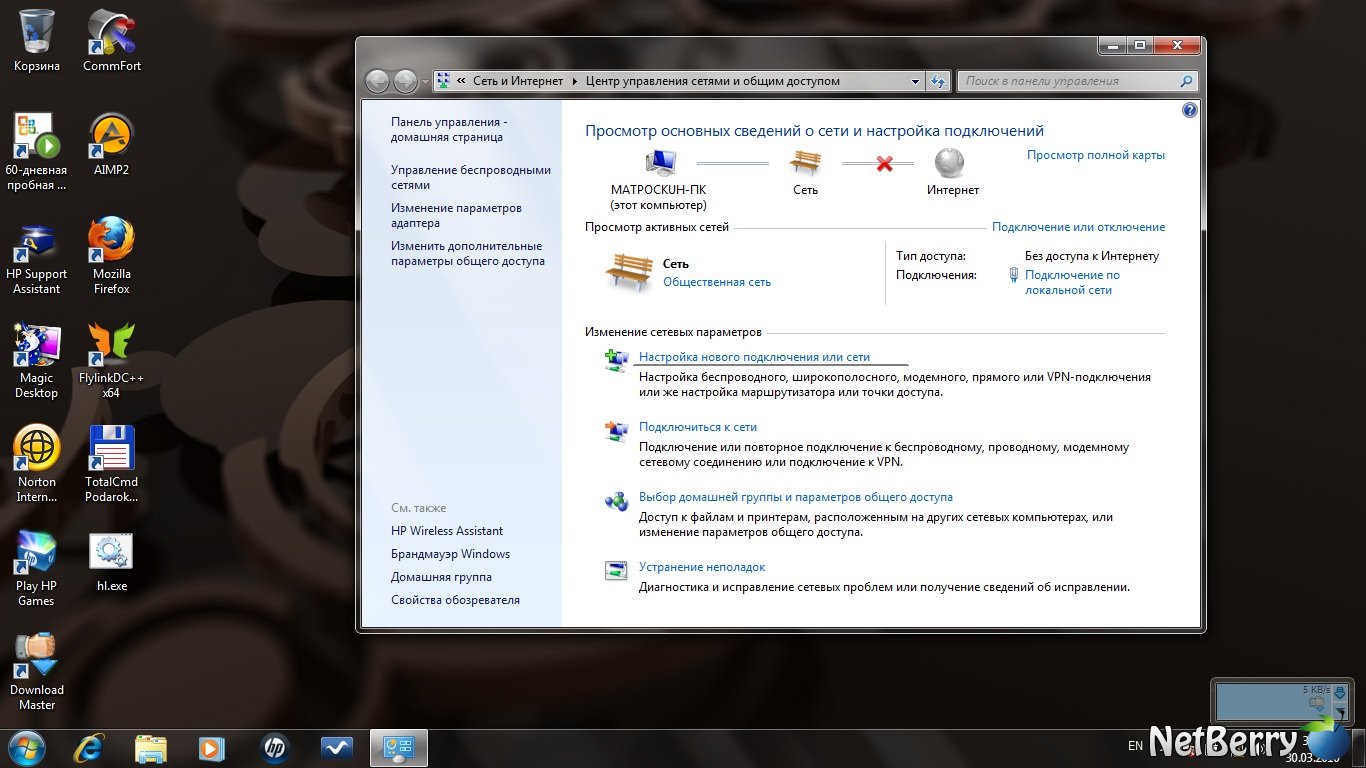
Task: Launch AIMP2 from the desktop
Action: pos(112,144)
